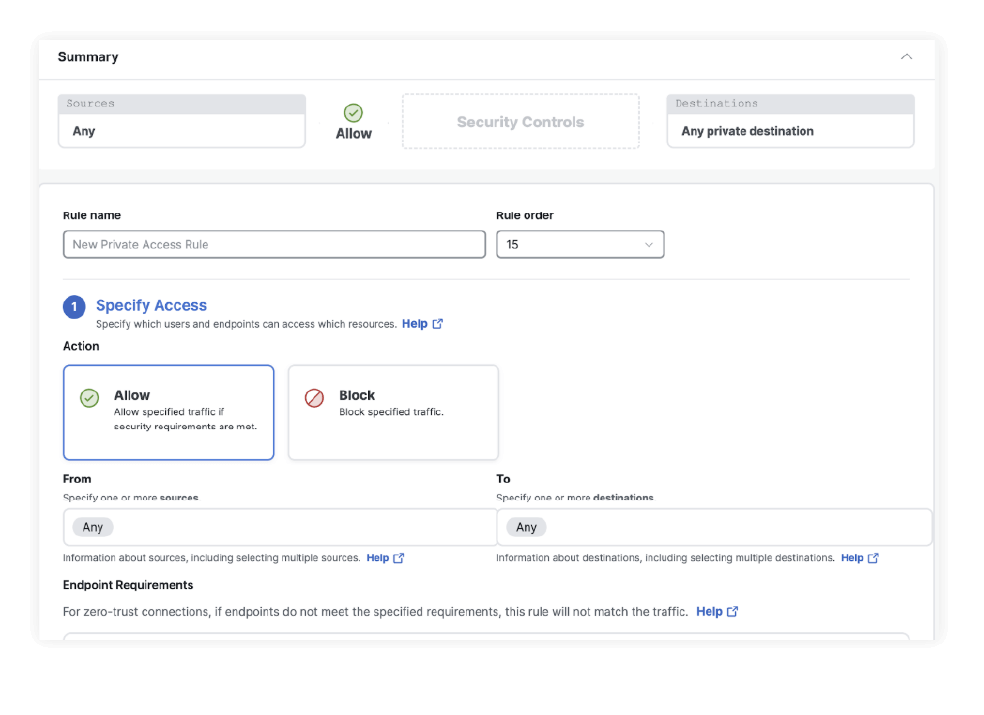Click the red Block prohibition icon
984x715 pixels.
coord(314,398)
